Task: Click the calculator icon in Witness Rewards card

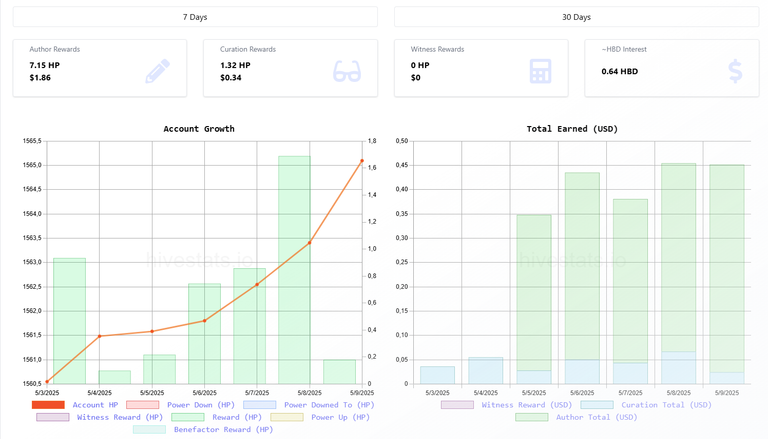Action: coord(540,71)
